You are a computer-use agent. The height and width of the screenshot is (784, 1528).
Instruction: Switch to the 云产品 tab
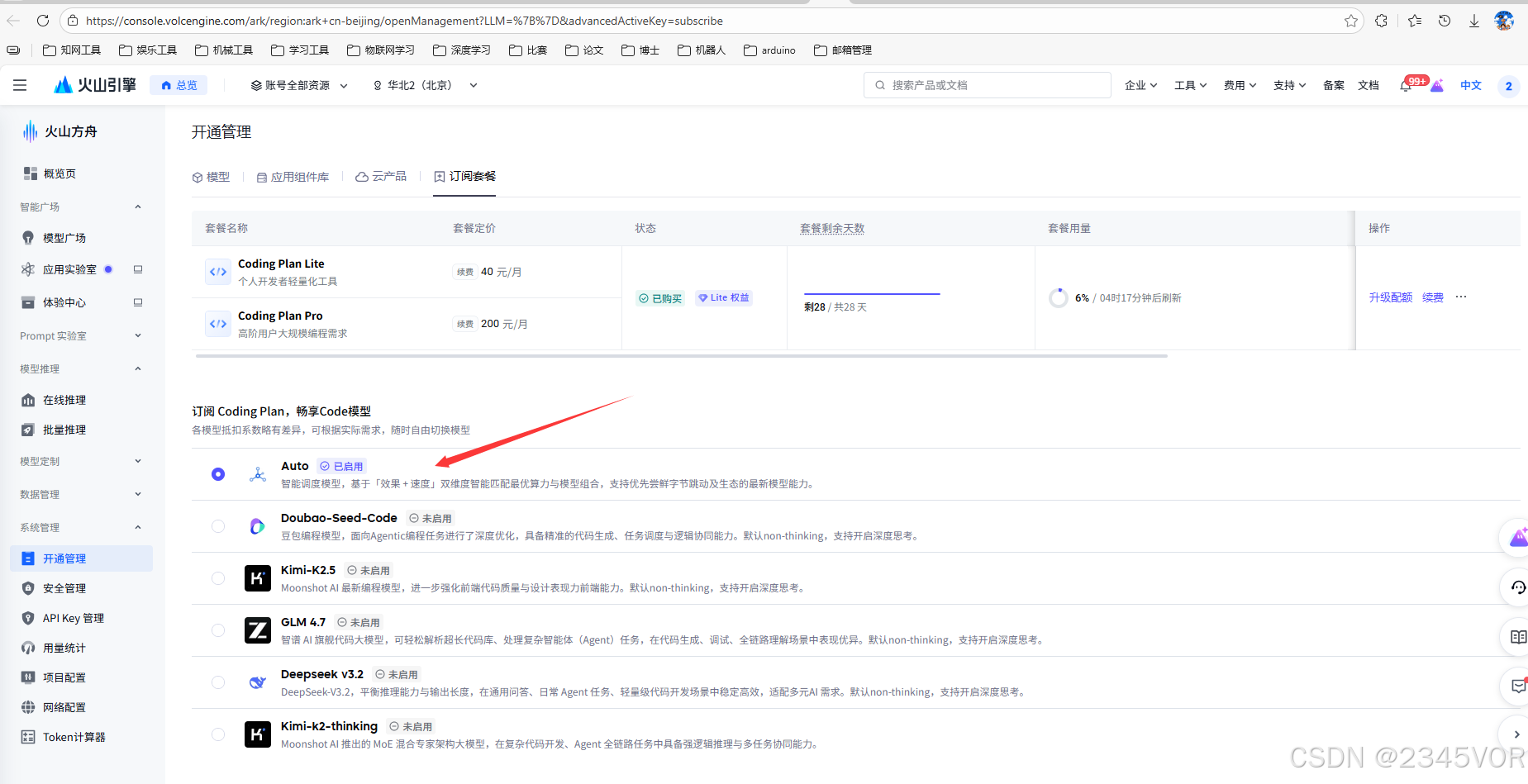(381, 177)
